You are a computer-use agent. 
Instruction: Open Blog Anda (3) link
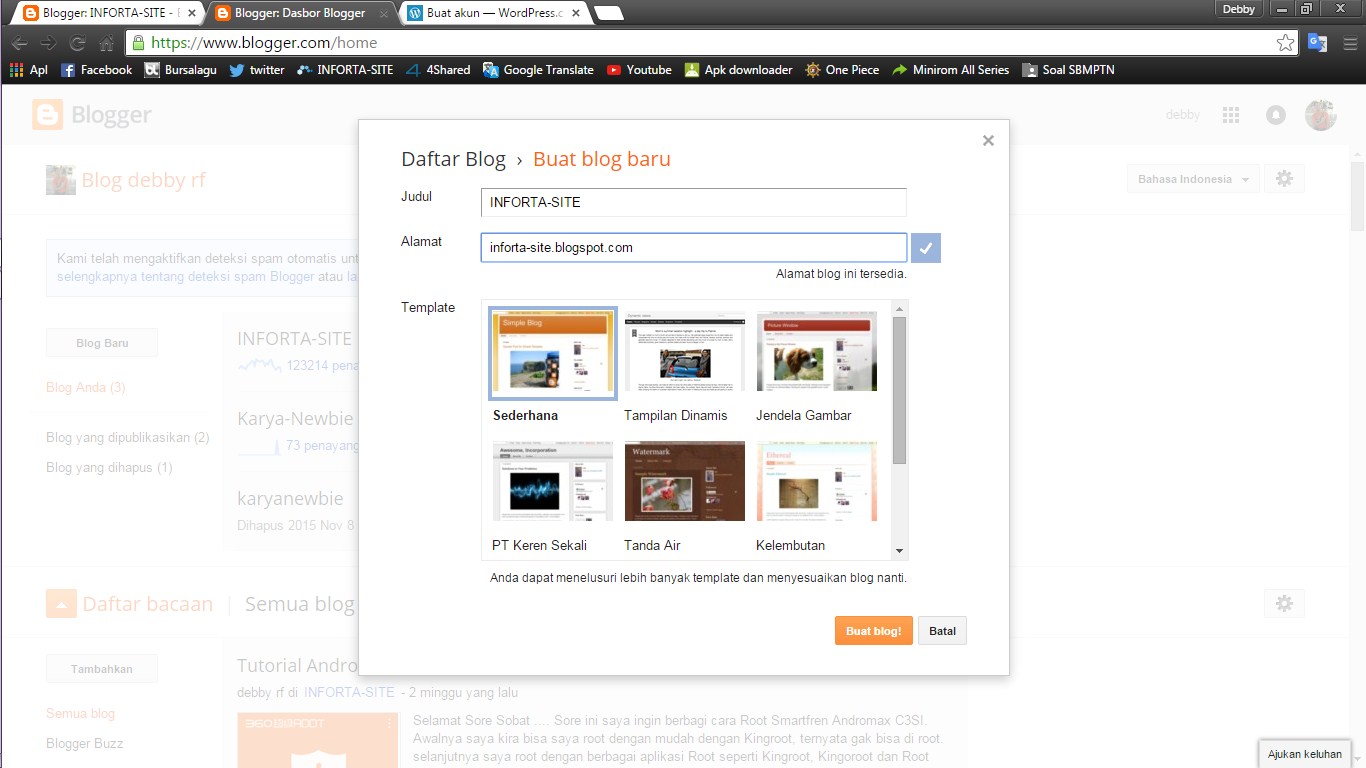(x=85, y=387)
